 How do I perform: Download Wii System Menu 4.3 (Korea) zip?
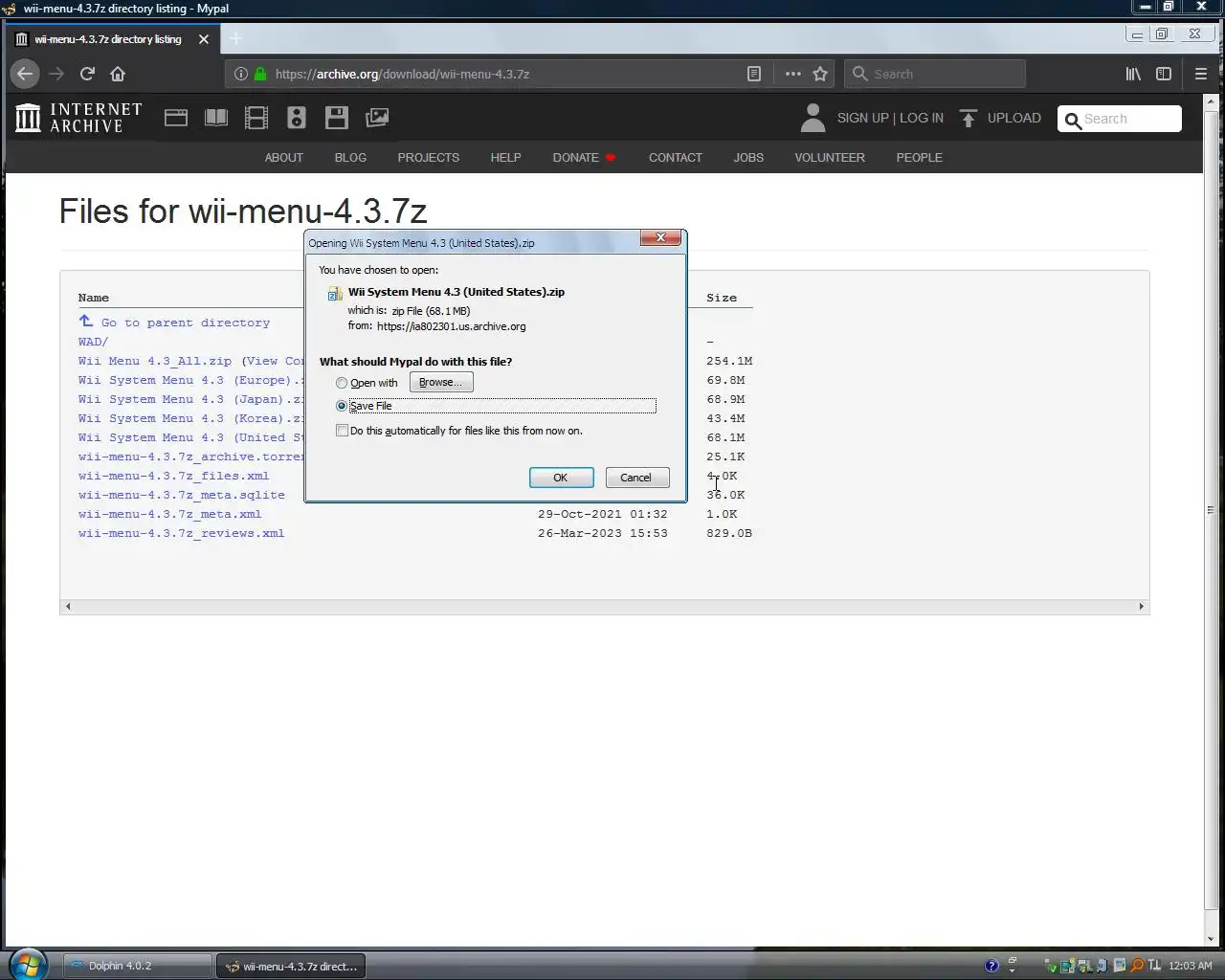click(x=190, y=418)
